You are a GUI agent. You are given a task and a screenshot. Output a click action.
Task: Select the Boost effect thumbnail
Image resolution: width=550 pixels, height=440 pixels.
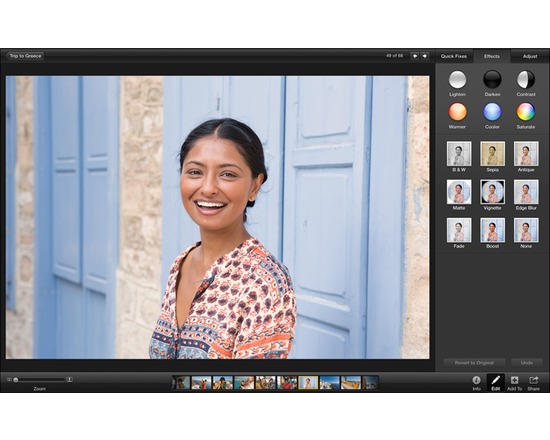(492, 230)
